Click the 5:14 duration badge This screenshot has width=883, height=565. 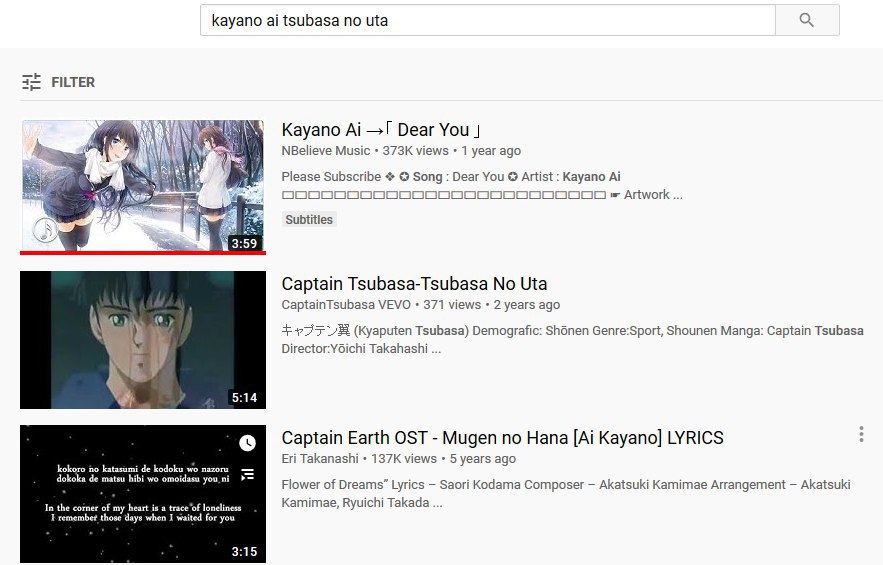pos(244,398)
